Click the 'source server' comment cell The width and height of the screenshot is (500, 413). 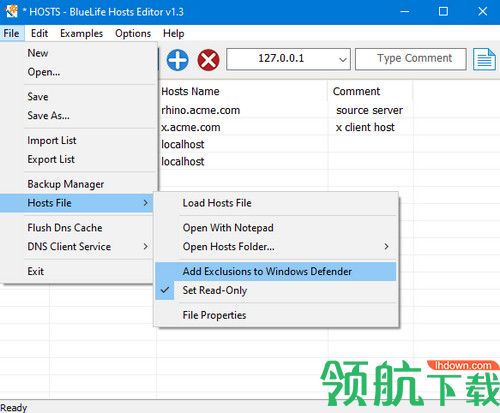[369, 110]
